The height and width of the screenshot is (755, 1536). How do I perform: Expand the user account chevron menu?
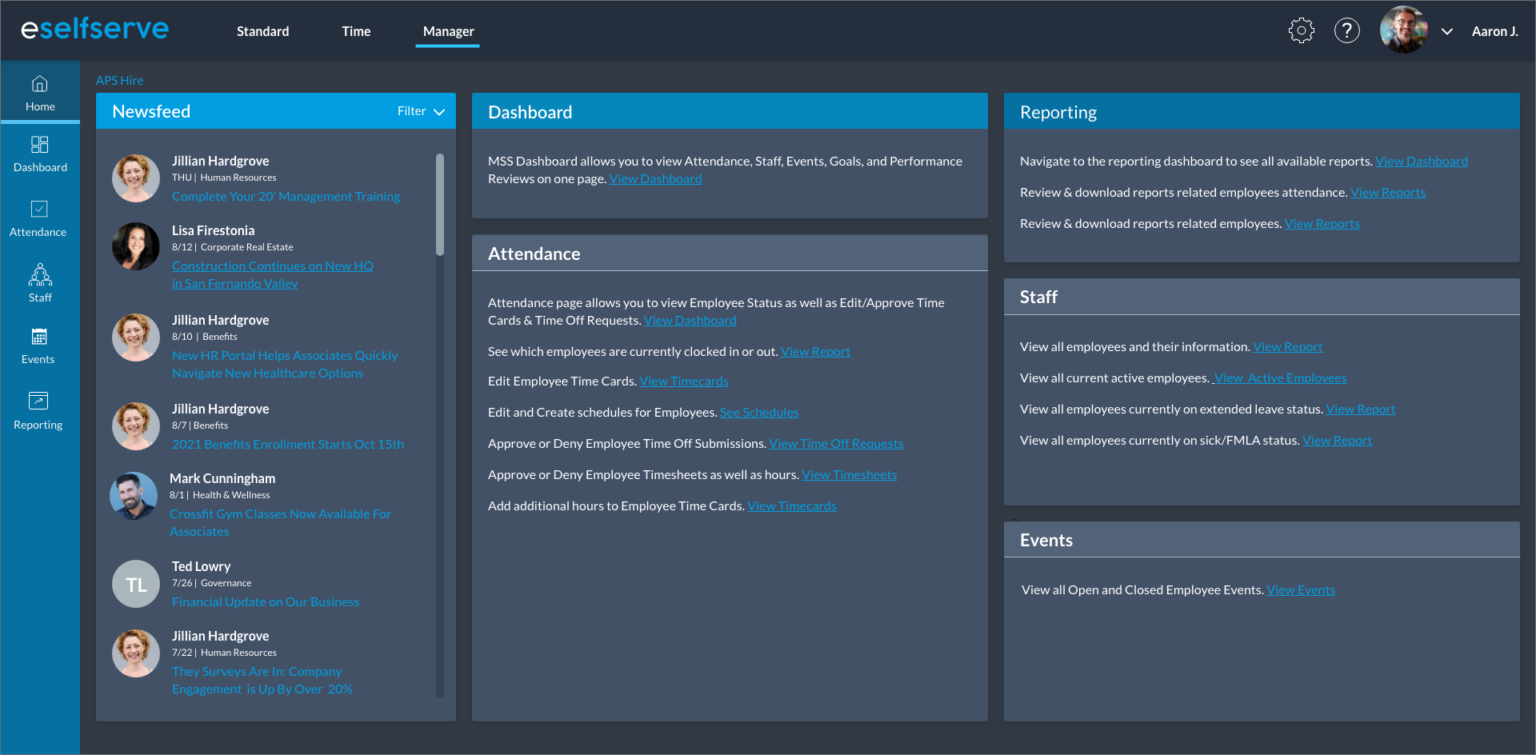click(x=1446, y=32)
